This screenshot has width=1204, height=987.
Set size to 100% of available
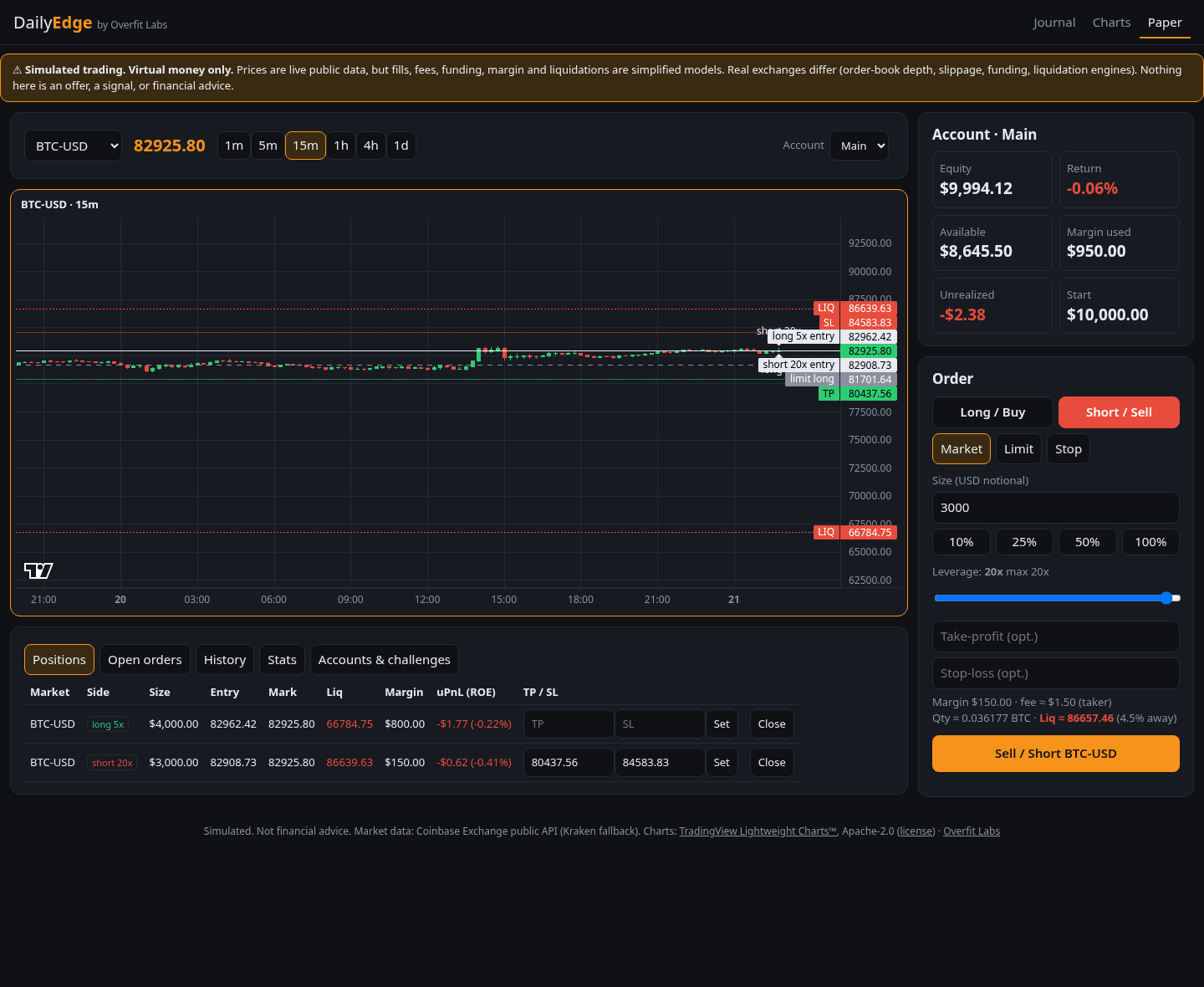1150,542
